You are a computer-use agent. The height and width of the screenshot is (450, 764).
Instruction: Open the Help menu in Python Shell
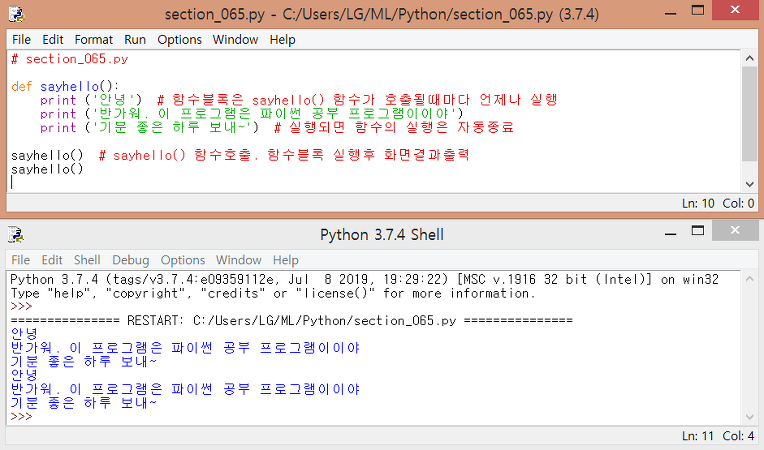pos(286,260)
